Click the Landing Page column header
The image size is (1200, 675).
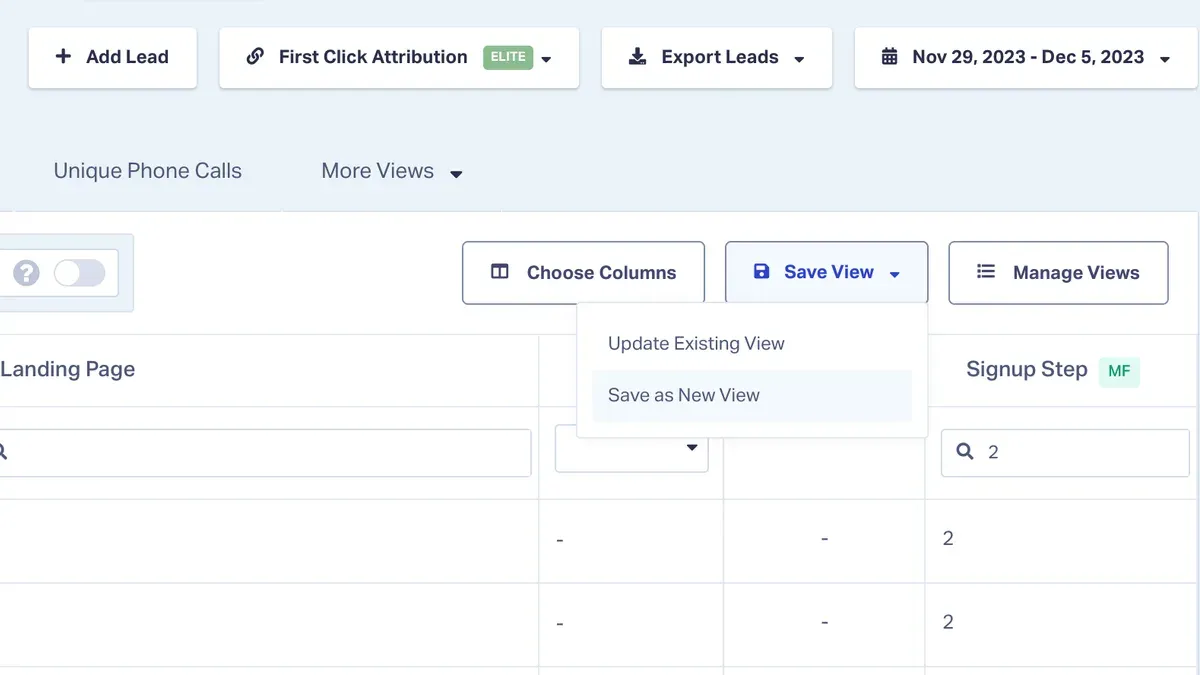[x=68, y=369]
